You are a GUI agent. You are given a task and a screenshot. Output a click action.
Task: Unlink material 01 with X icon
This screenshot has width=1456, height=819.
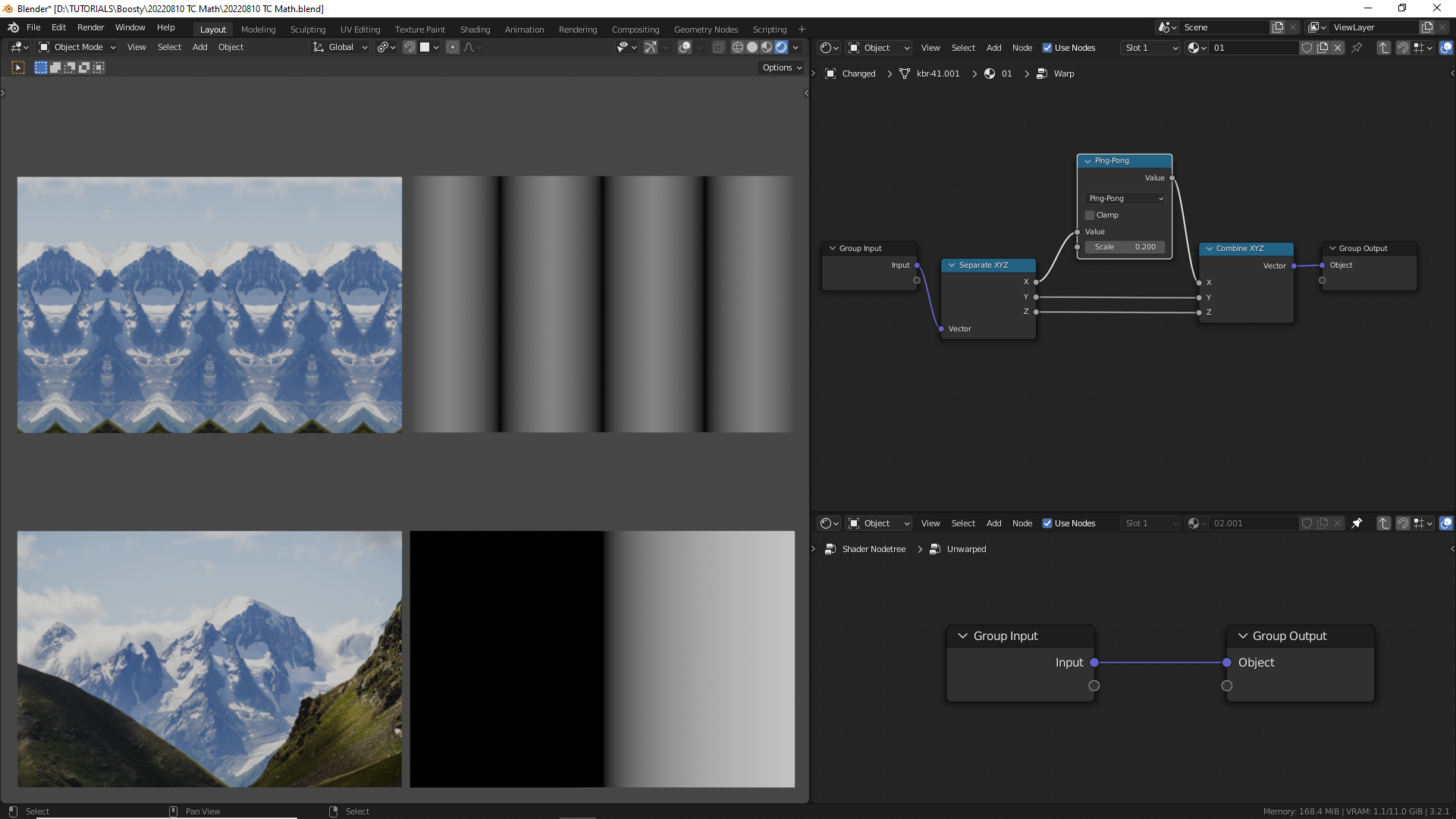click(x=1338, y=48)
